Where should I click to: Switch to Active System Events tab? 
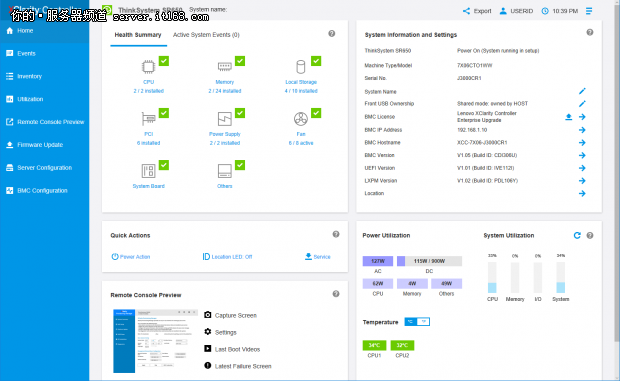206,35
